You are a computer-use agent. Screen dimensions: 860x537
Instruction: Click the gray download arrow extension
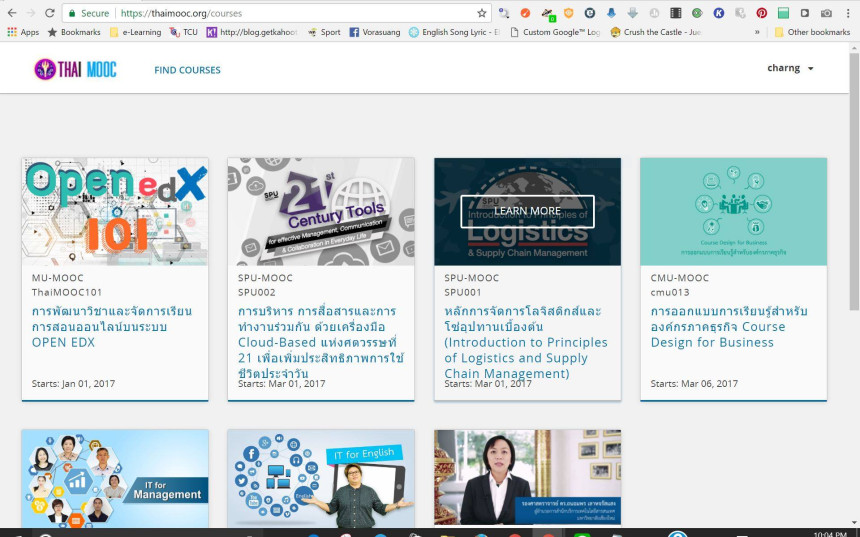[x=632, y=13]
